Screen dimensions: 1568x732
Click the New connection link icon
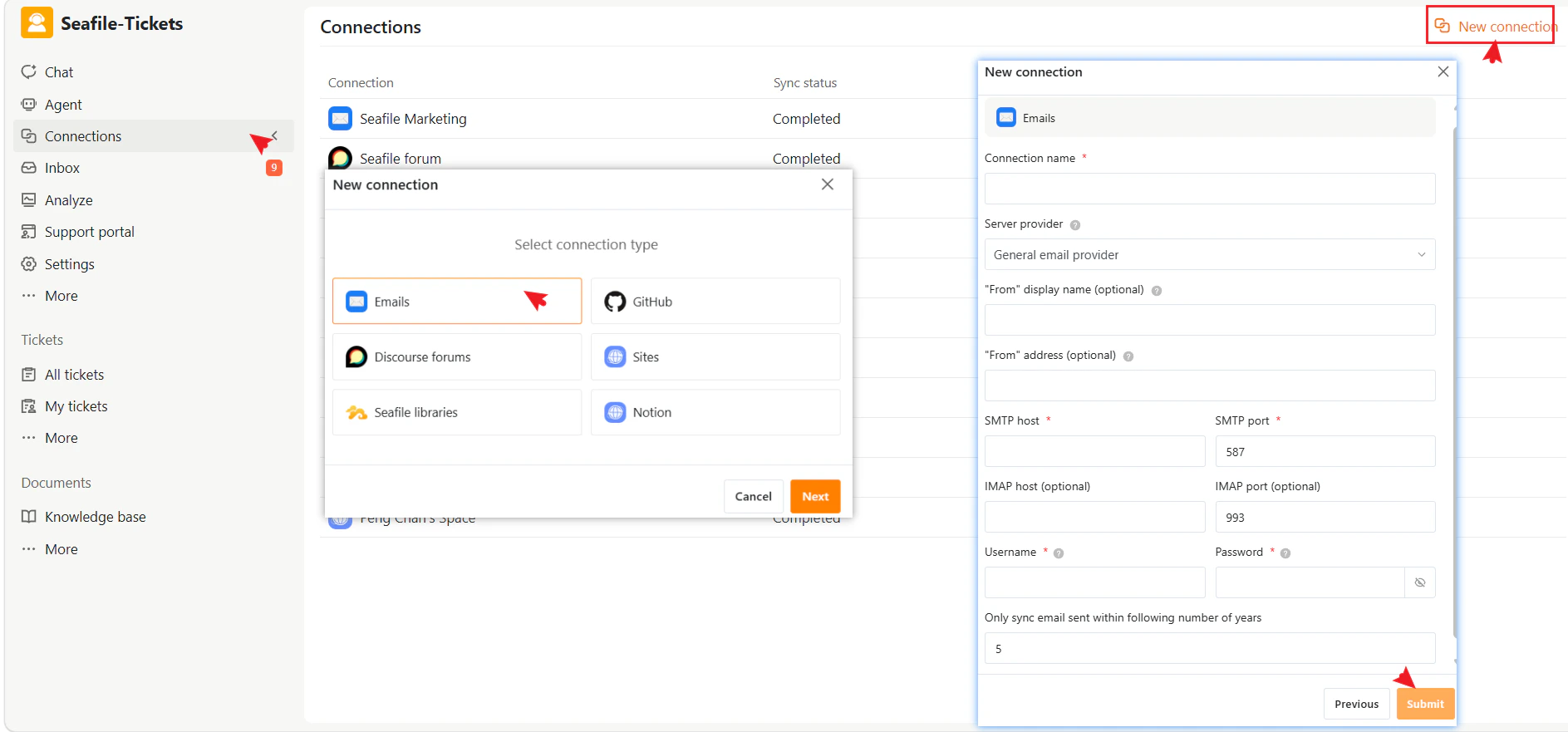[1443, 26]
